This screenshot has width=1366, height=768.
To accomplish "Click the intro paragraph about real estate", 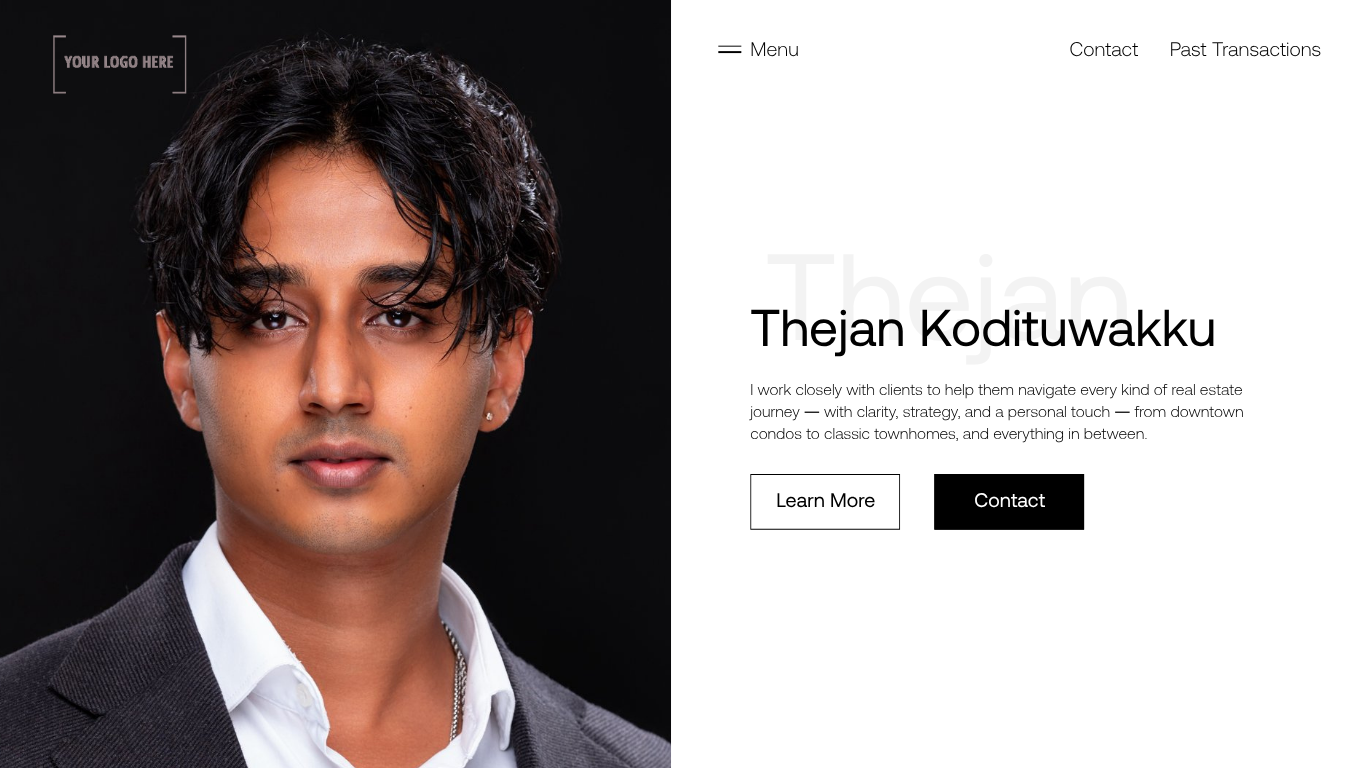I will 997,412.
